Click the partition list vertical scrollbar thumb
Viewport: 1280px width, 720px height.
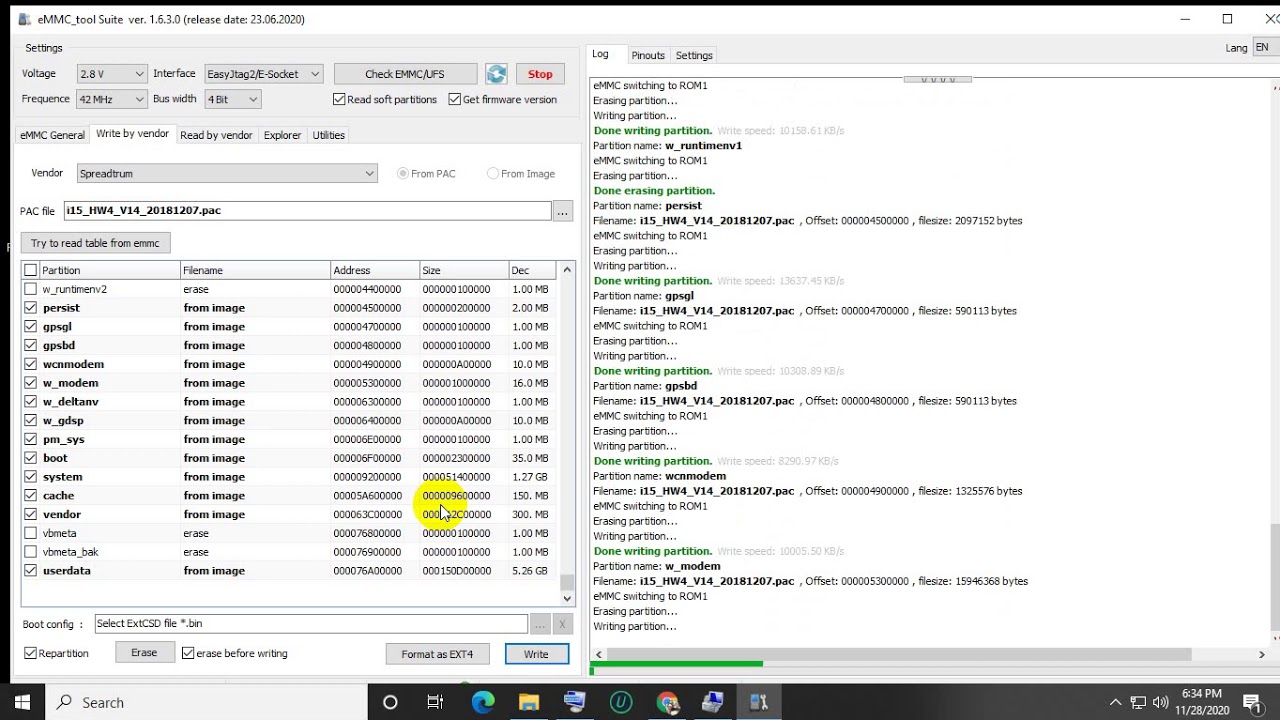pyautogui.click(x=567, y=581)
